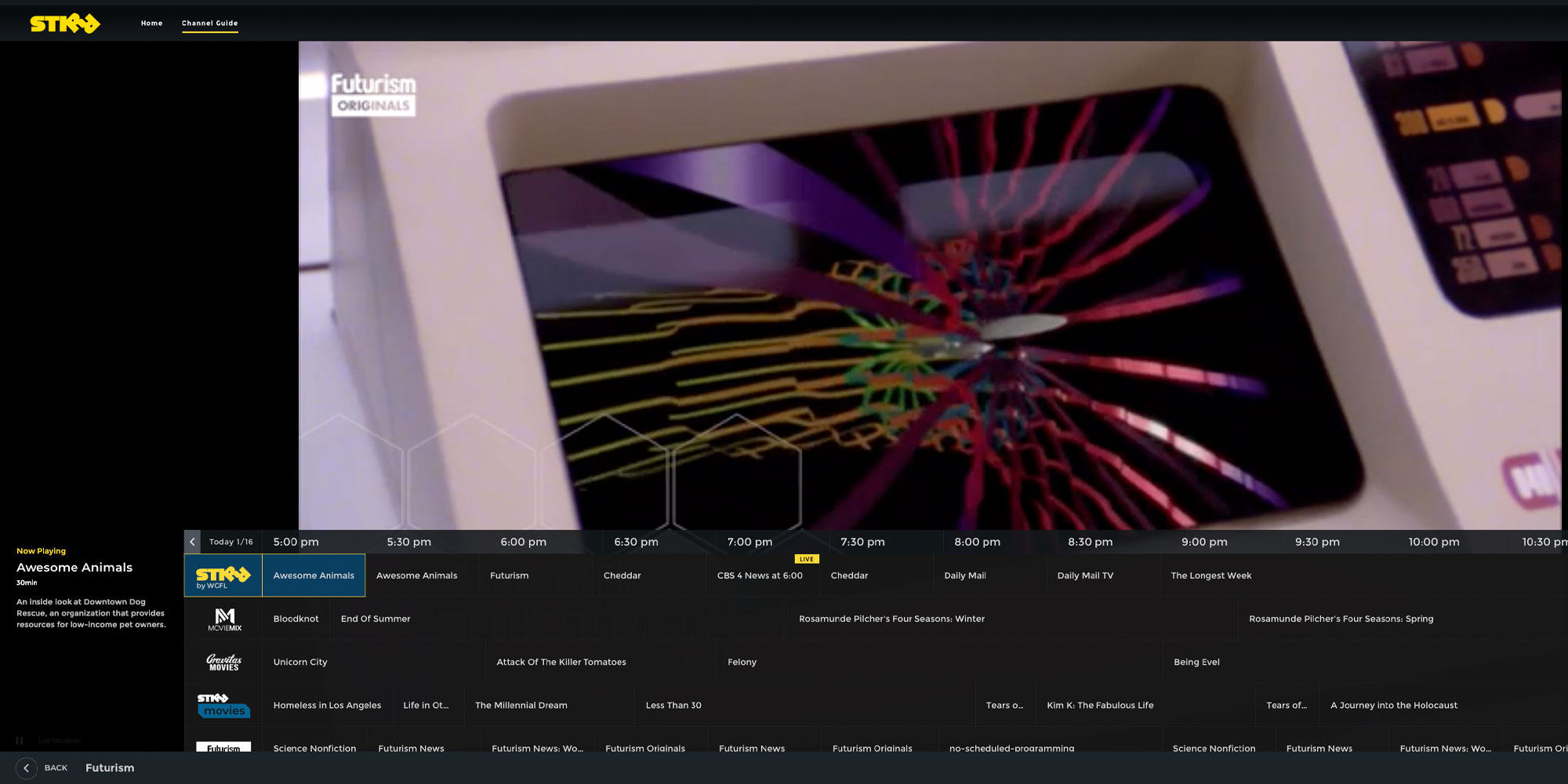Viewport: 1568px width, 784px height.
Task: Select the Daily Mail program
Action: click(989, 575)
